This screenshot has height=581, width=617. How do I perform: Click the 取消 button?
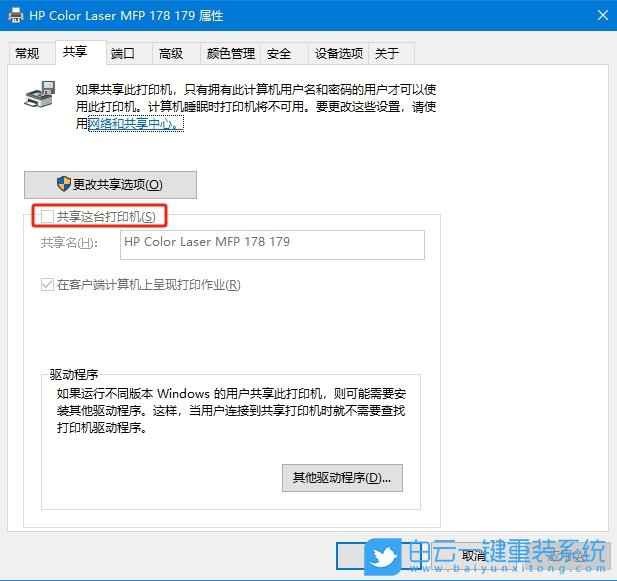[473, 556]
